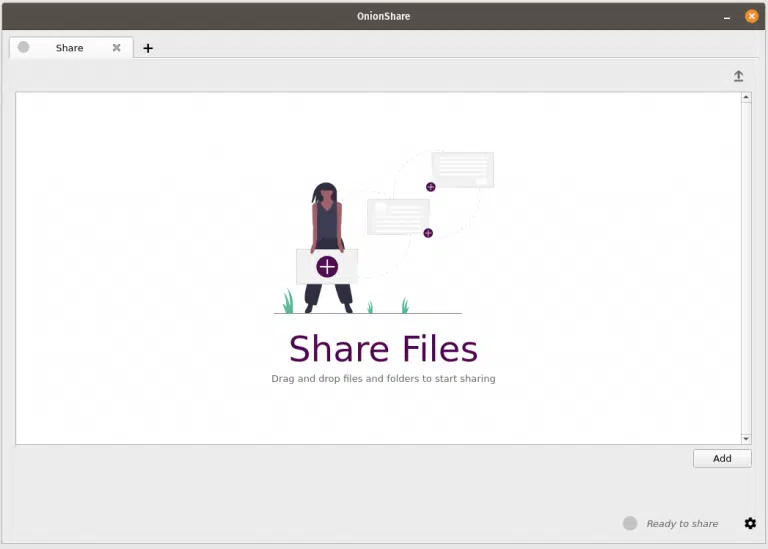This screenshot has height=549, width=768.
Task: Open a new tab with plus icon
Action: coord(148,48)
